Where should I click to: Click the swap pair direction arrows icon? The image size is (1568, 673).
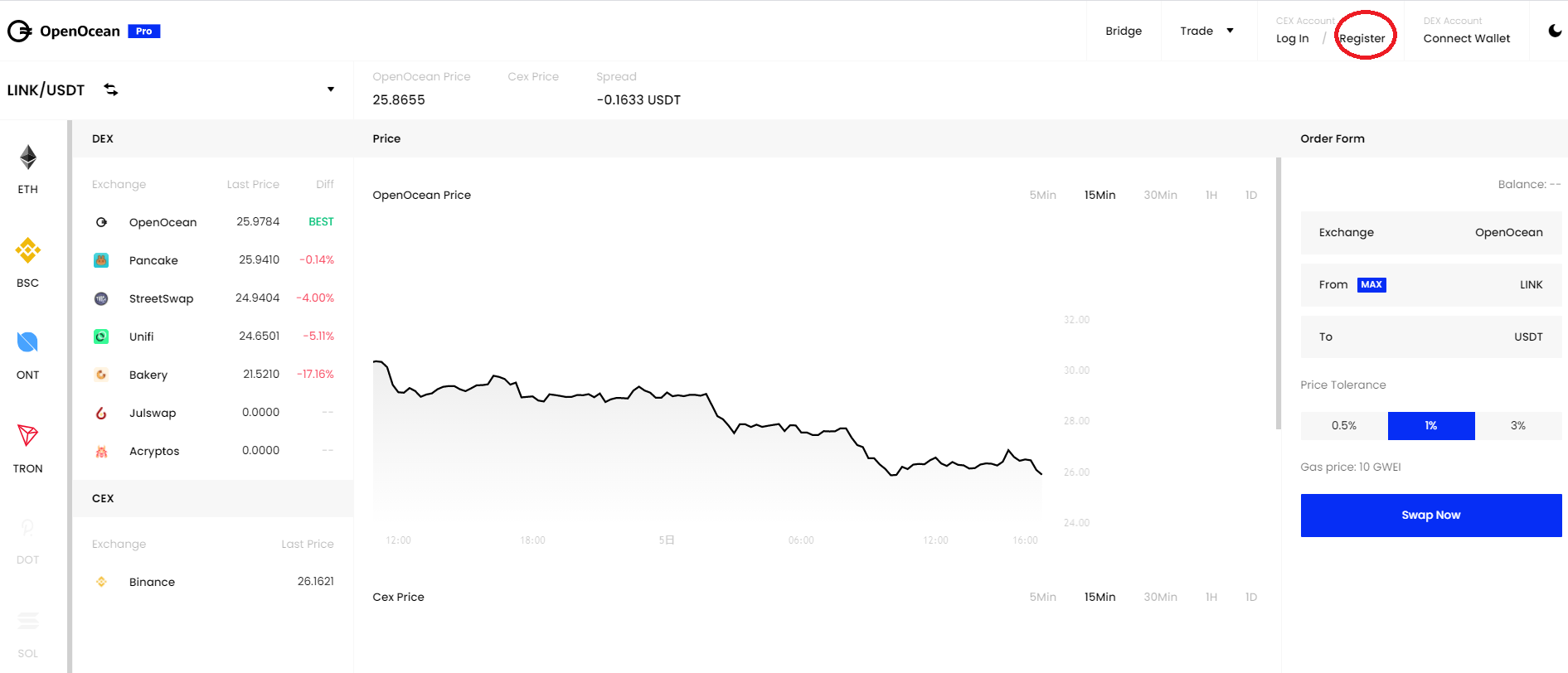pyautogui.click(x=111, y=90)
